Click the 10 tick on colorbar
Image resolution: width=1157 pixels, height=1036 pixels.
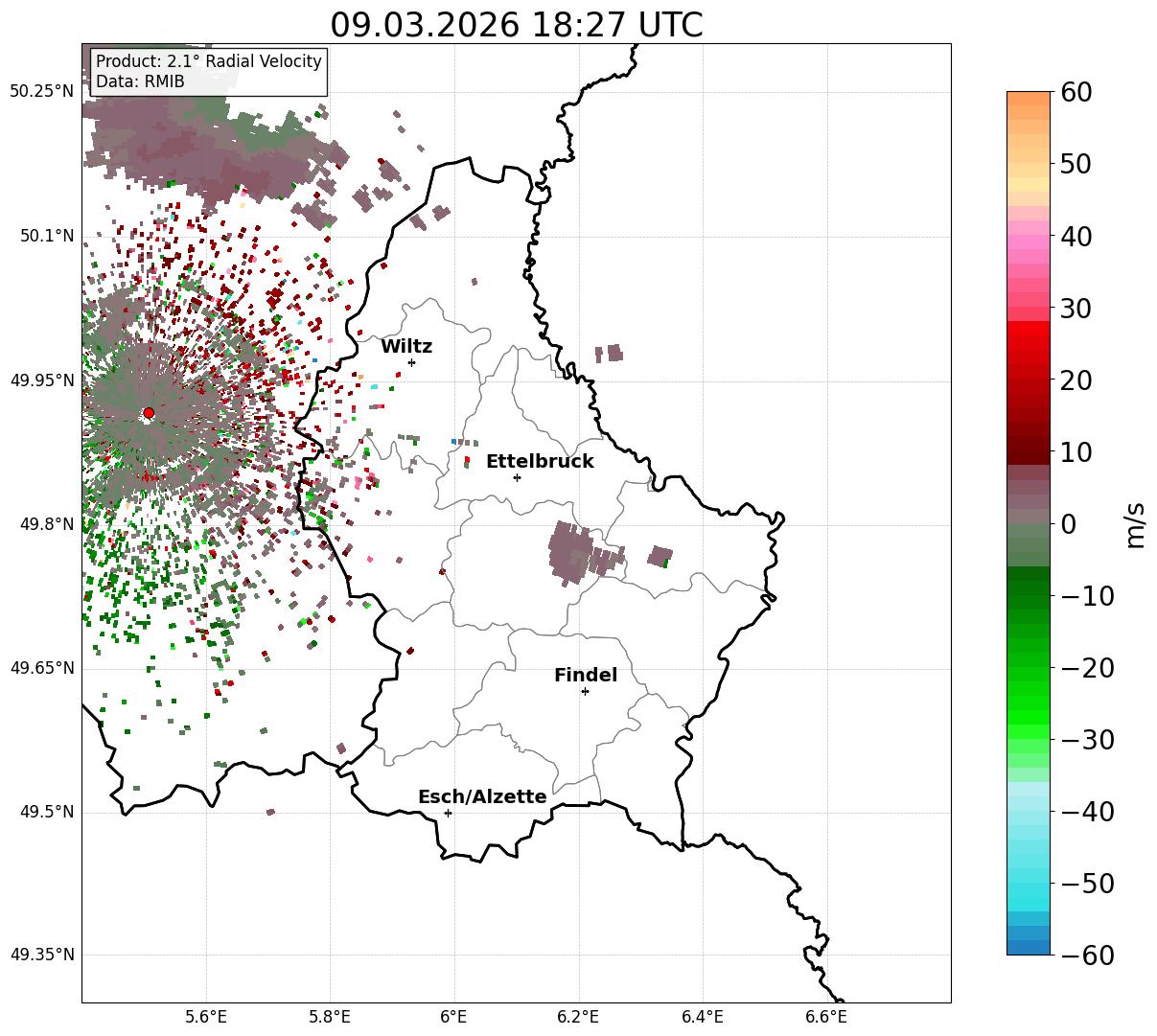pyautogui.click(x=1076, y=451)
